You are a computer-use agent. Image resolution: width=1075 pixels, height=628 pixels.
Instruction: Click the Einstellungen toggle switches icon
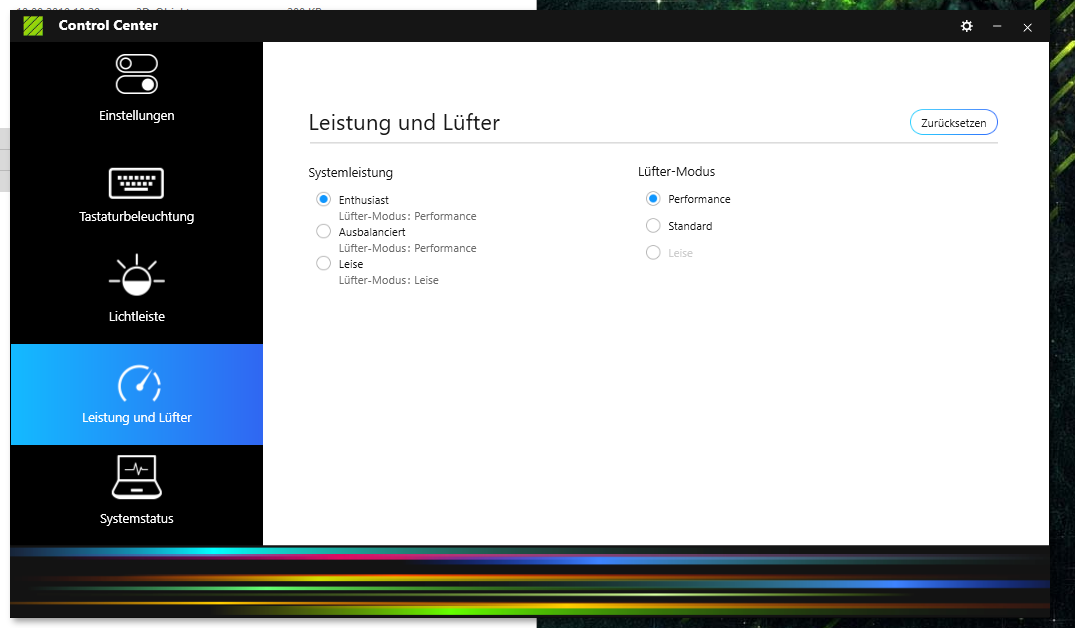pyautogui.click(x=136, y=74)
